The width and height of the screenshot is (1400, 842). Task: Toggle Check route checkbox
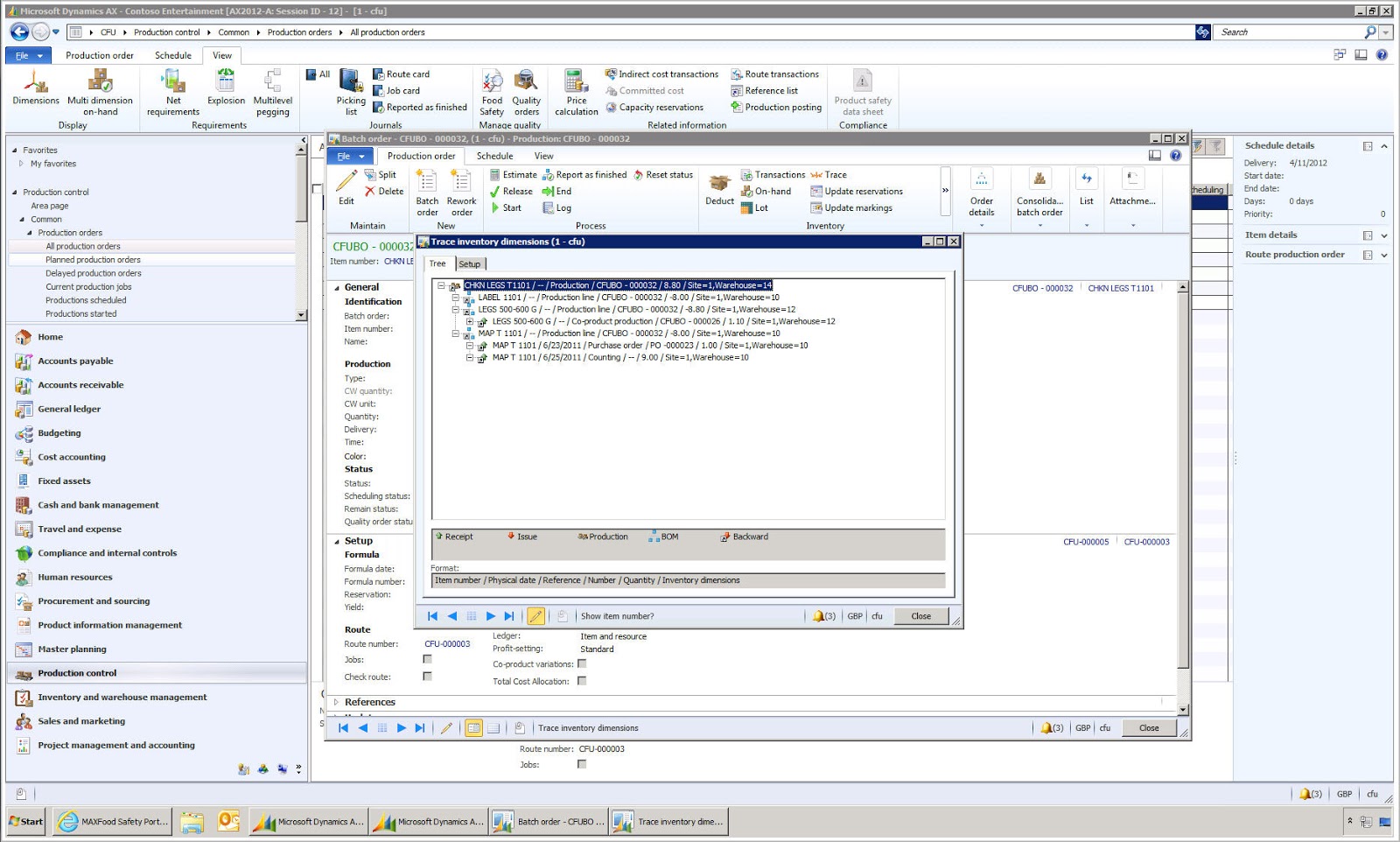427,677
